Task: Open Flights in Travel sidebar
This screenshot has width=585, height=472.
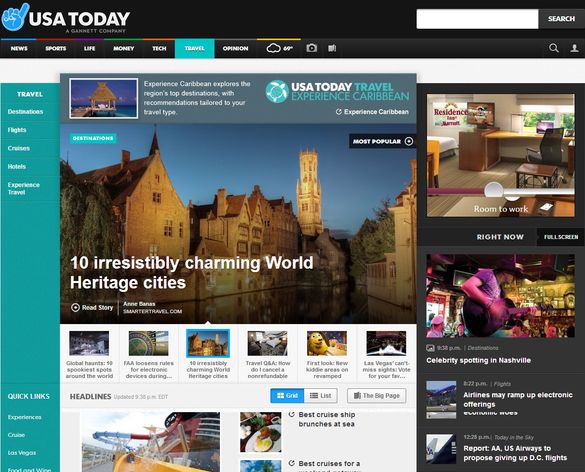Action: (17, 130)
